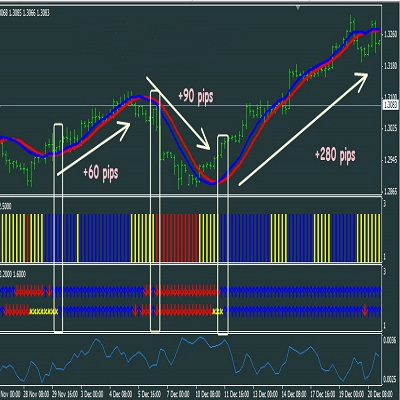The height and width of the screenshot is (400, 400).
Task: Click the 17 Dec 16:00 time label
Action: click(x=323, y=394)
